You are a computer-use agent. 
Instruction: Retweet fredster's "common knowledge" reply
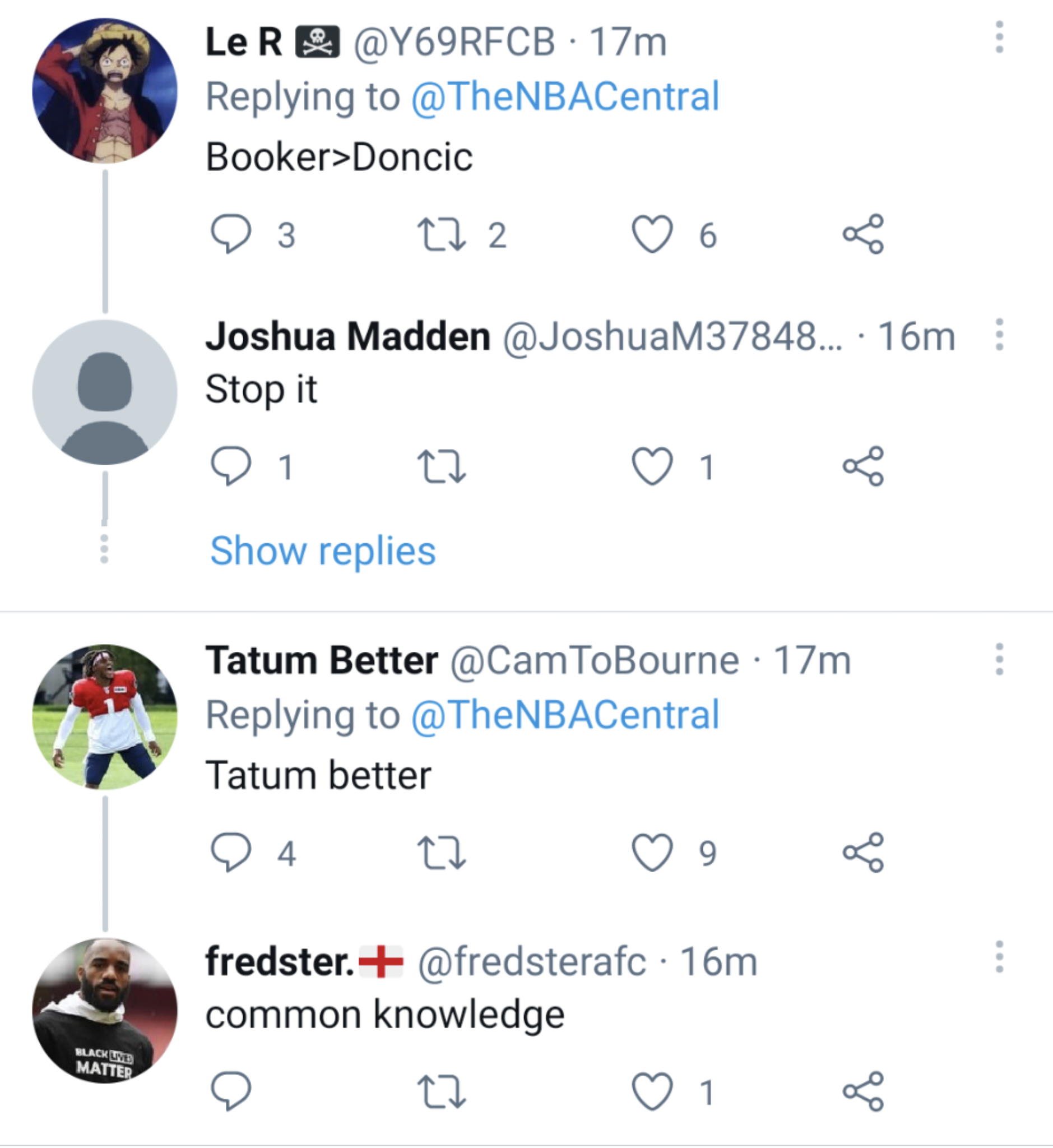[x=442, y=1091]
